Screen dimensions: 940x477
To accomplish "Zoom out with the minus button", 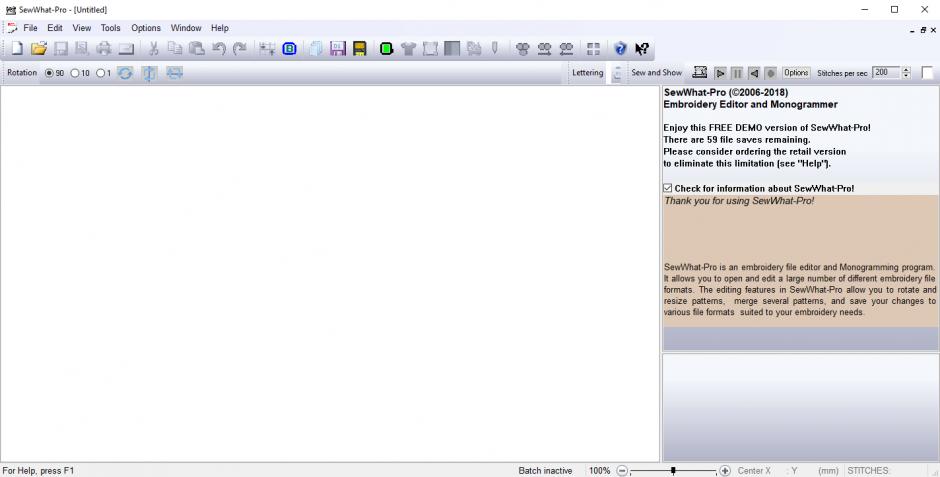I will [622, 471].
